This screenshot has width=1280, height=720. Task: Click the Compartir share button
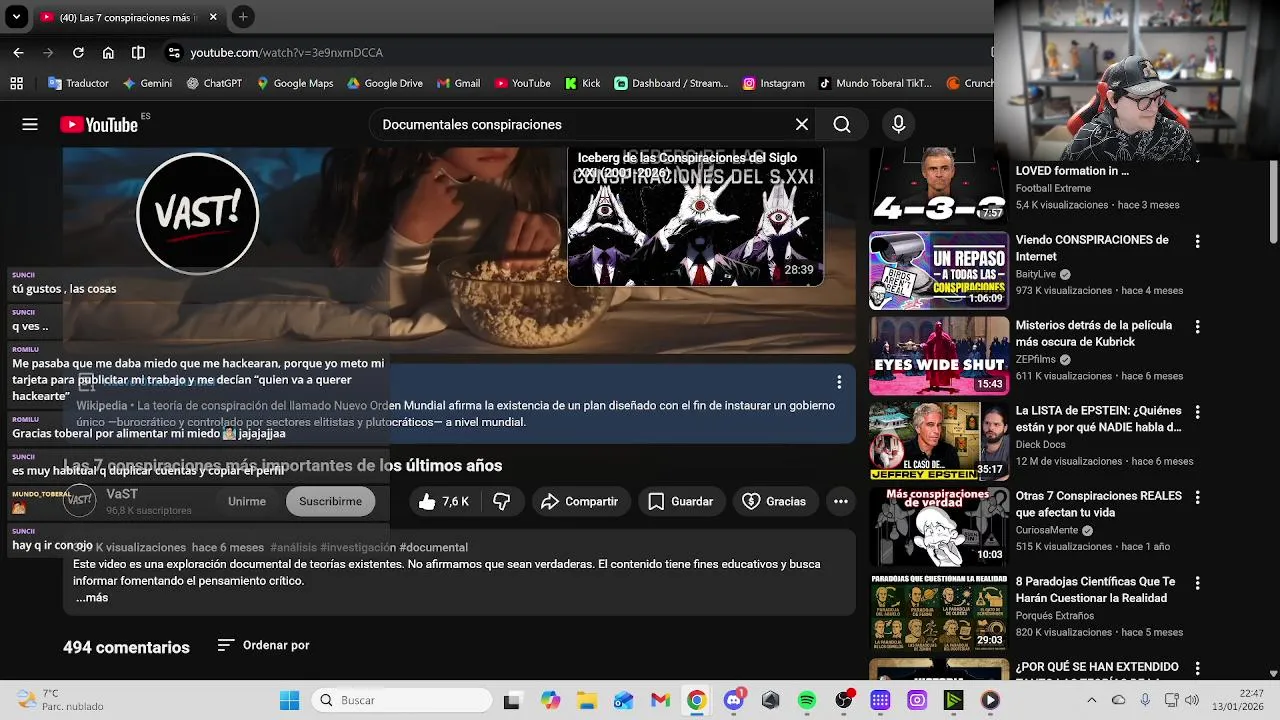(x=580, y=501)
